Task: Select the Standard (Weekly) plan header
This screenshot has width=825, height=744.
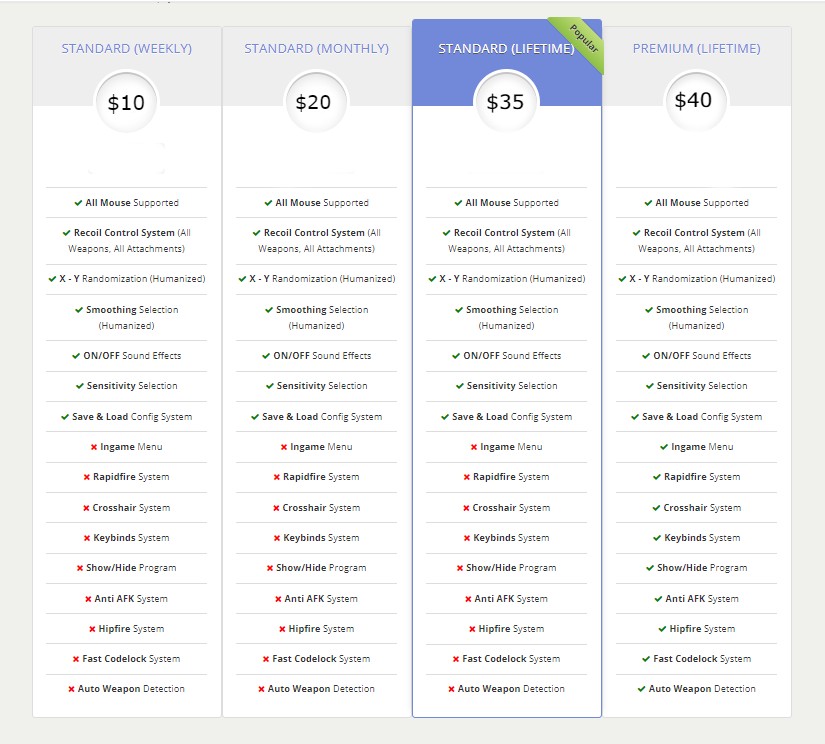Action: tap(127, 48)
